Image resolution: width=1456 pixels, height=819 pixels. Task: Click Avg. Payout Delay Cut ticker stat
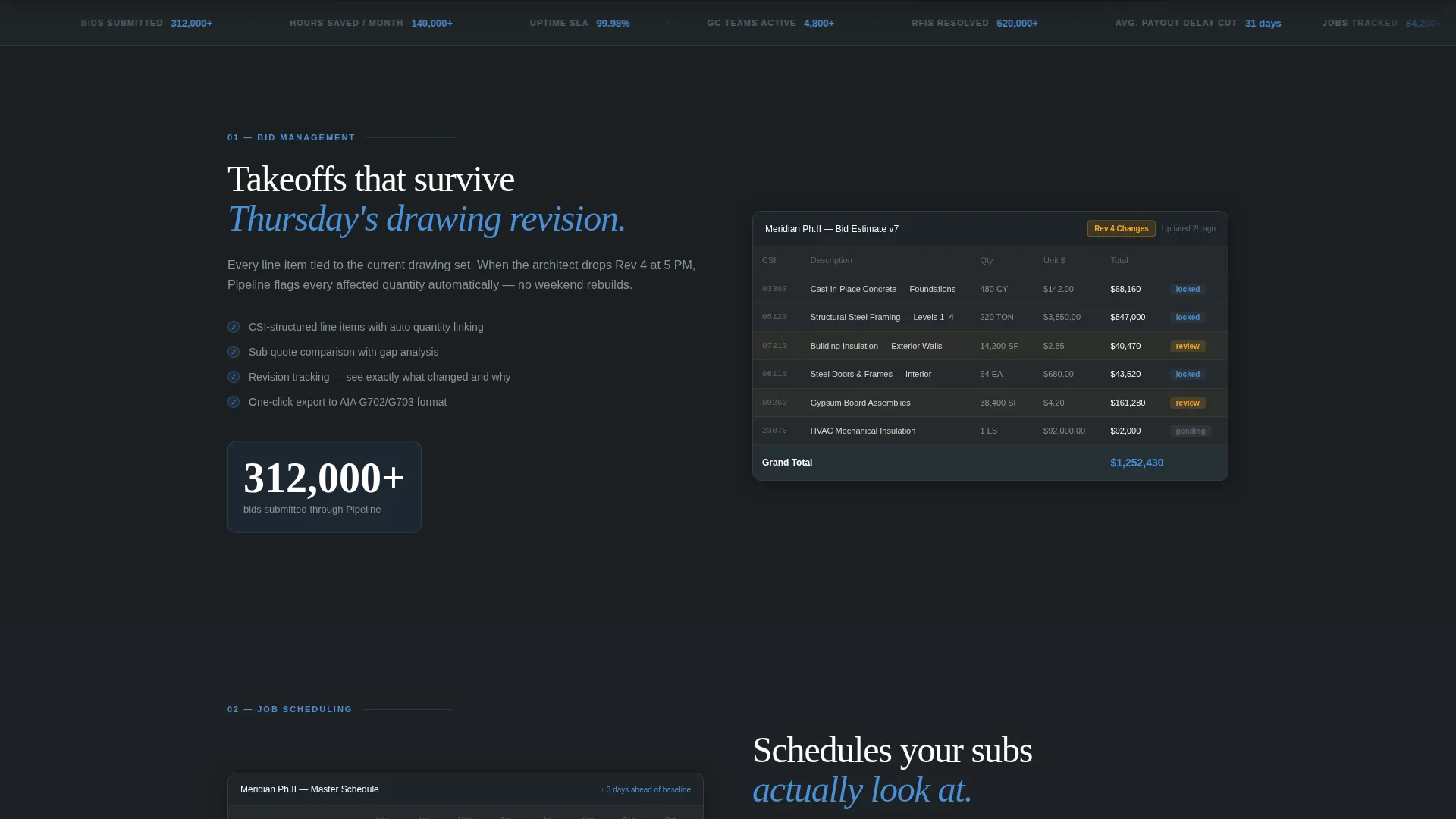point(1198,23)
